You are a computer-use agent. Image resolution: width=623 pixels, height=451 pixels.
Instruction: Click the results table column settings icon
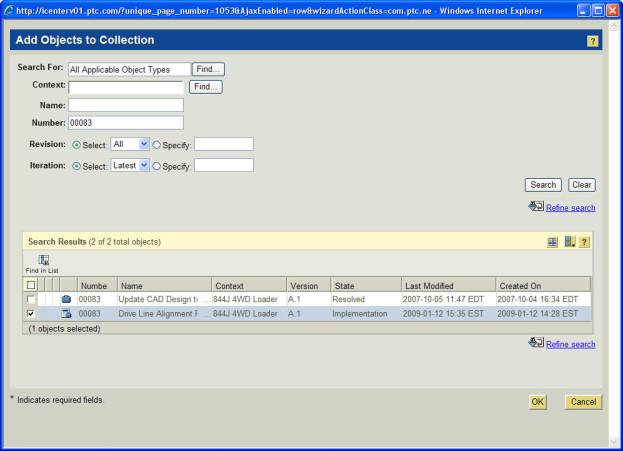[569, 242]
